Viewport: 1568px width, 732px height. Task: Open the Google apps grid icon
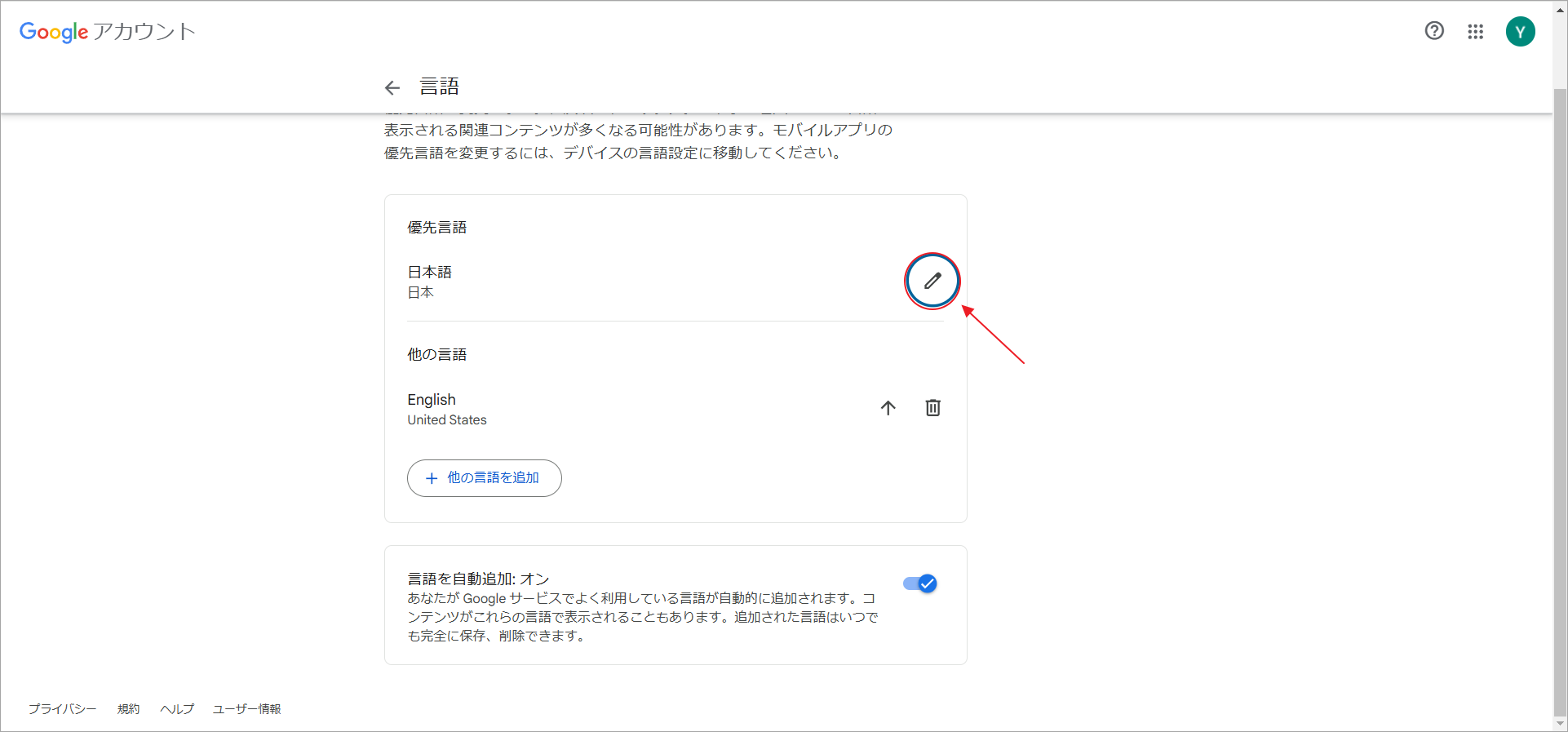(x=1476, y=32)
